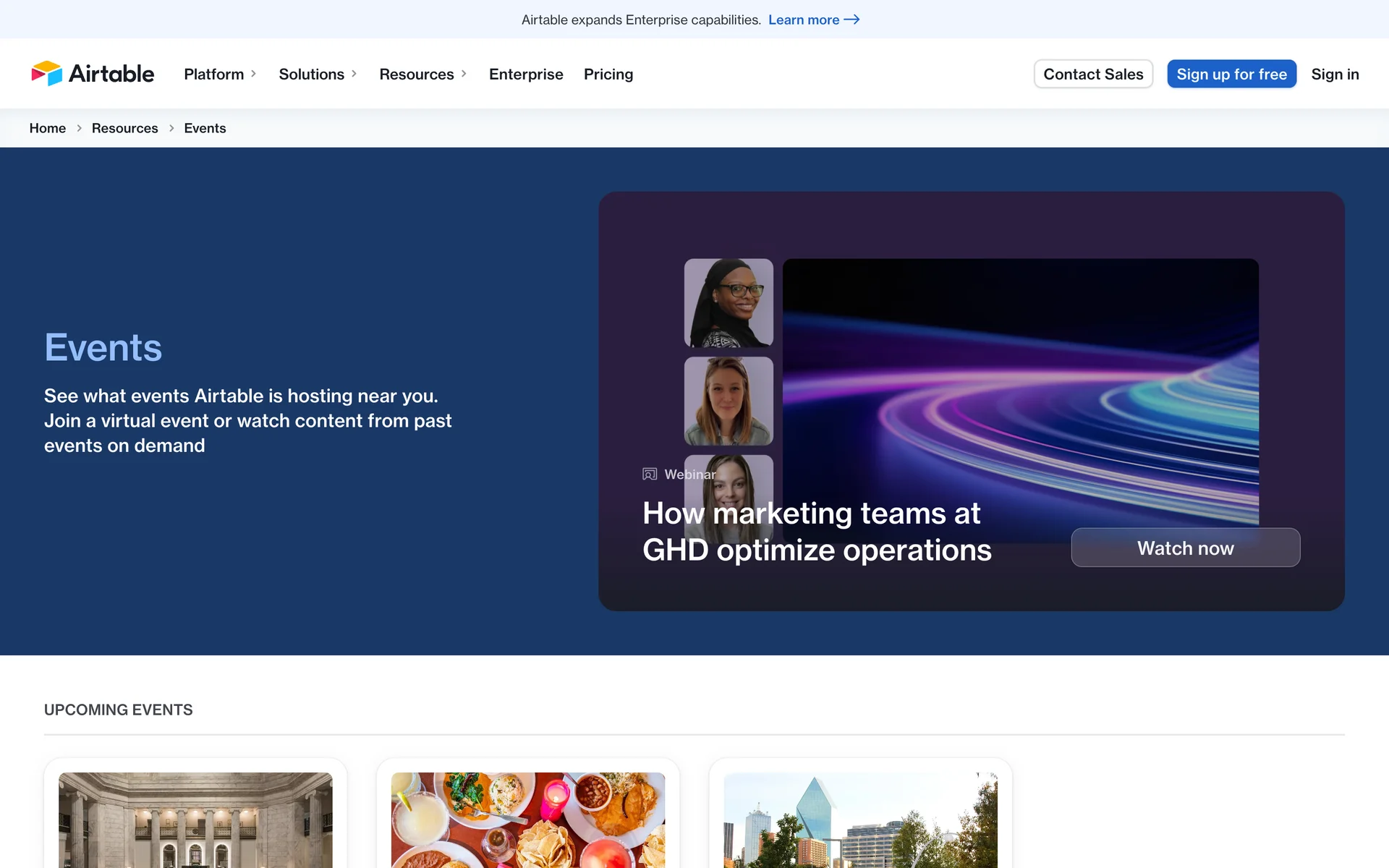The height and width of the screenshot is (868, 1389).
Task: Open the webinar title about GHD marketing
Action: click(816, 532)
